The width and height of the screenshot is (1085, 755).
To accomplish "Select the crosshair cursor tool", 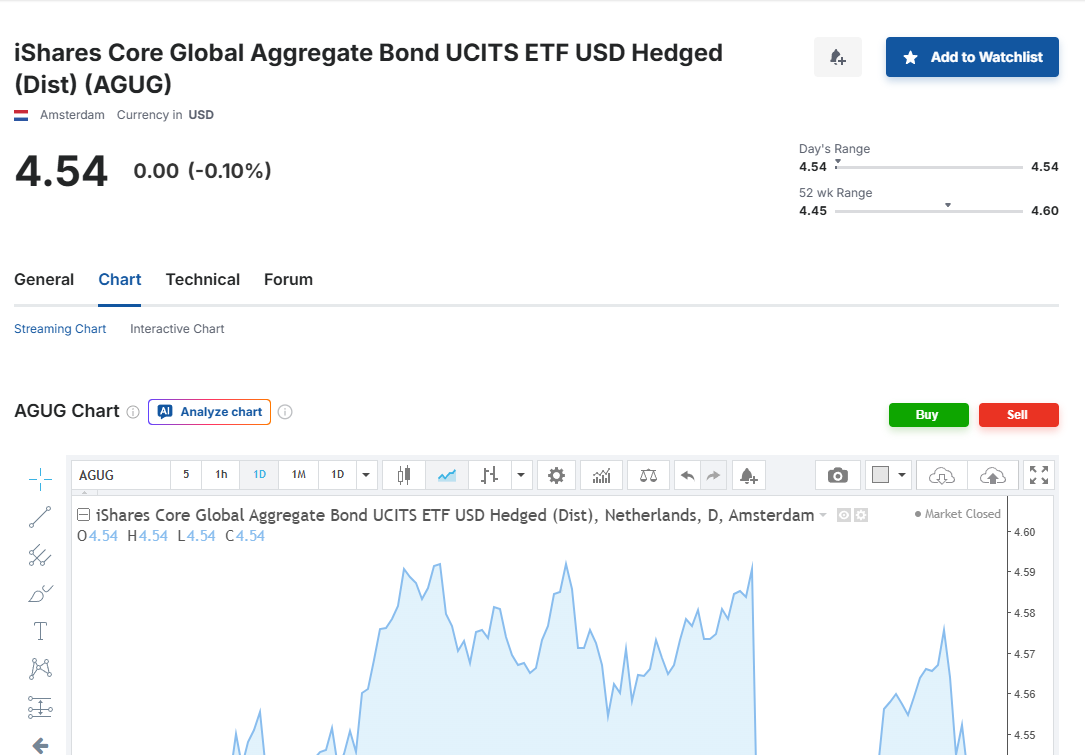I will [40, 480].
